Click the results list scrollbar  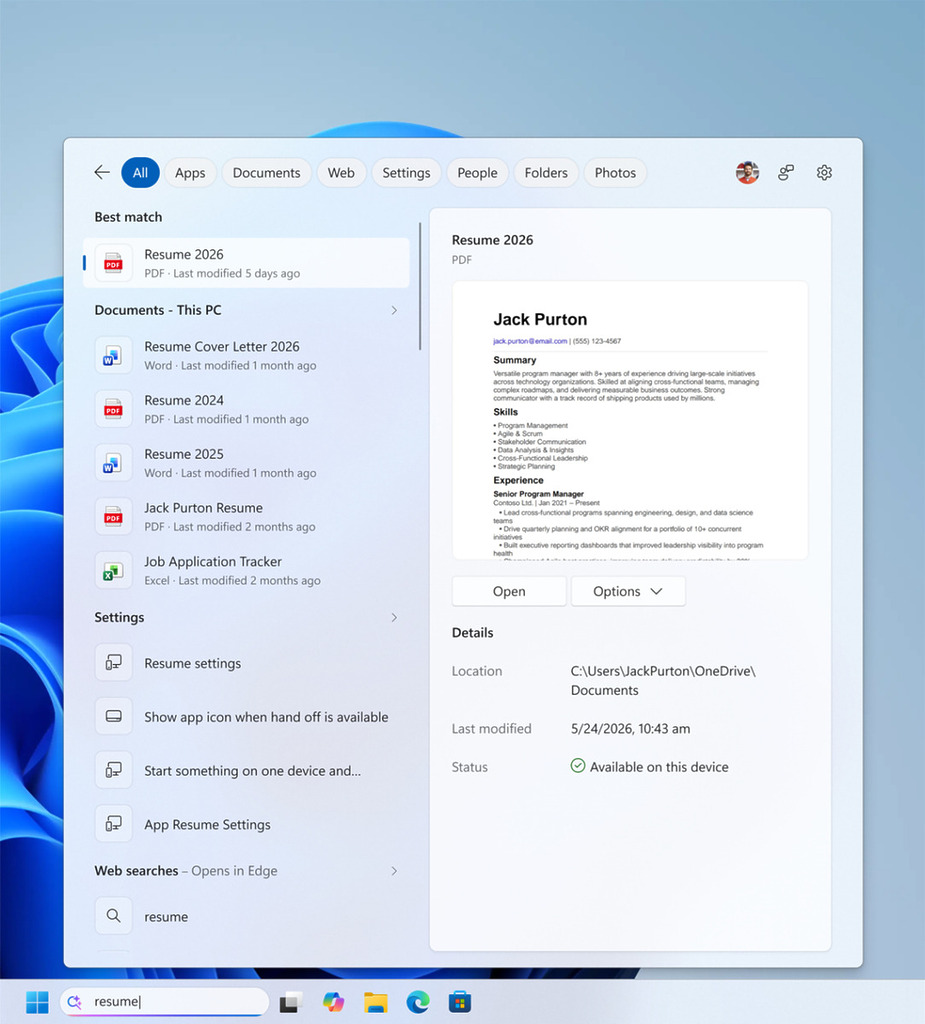[419, 286]
